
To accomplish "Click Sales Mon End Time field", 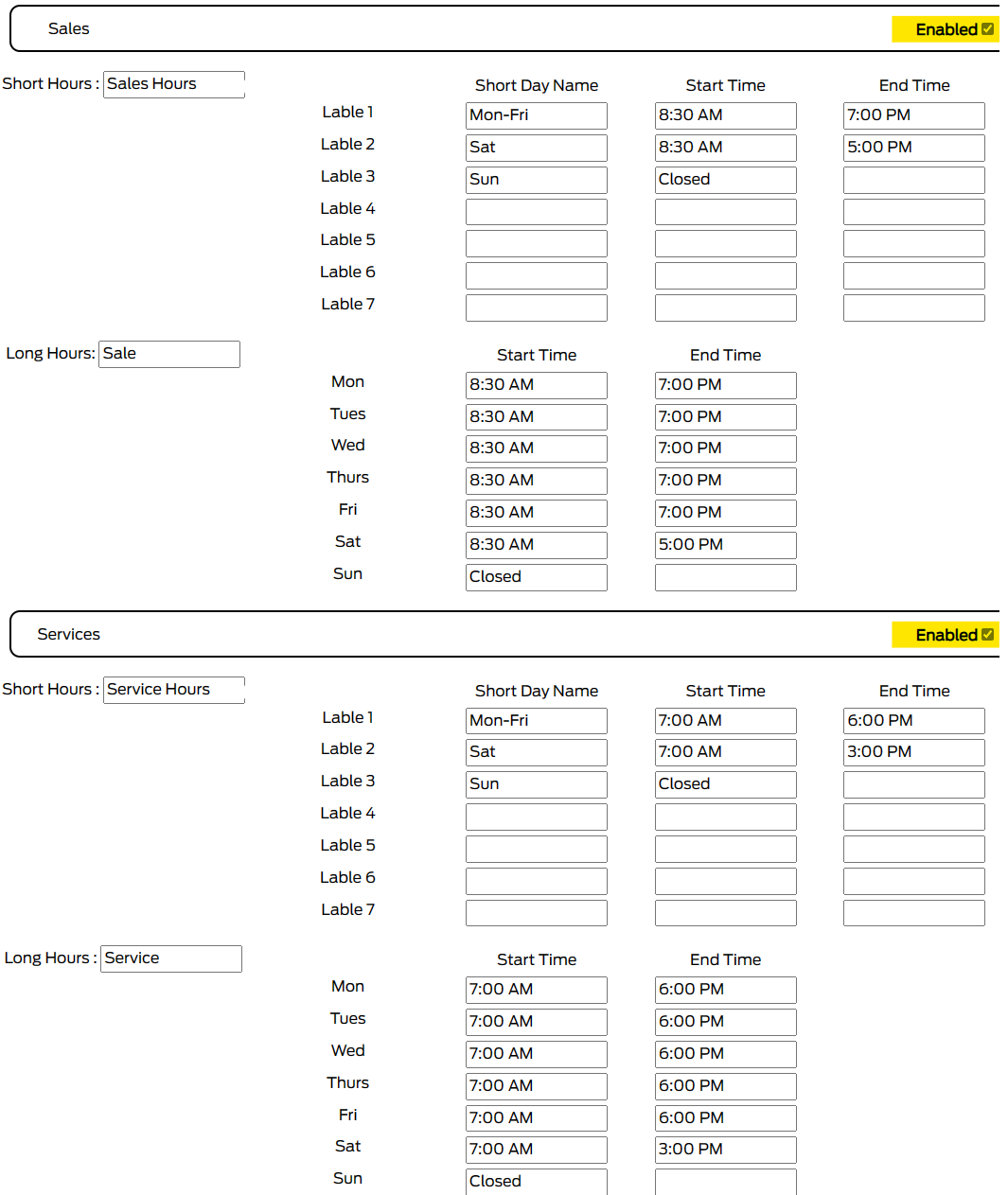I will coord(726,385).
